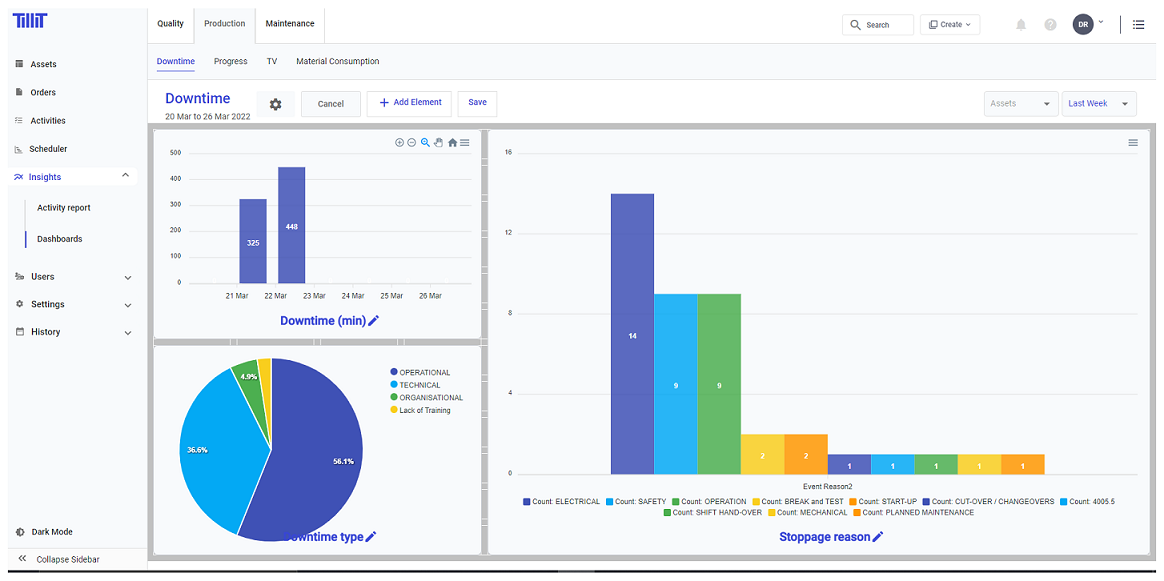Open the Assets dropdown filter

1020,103
